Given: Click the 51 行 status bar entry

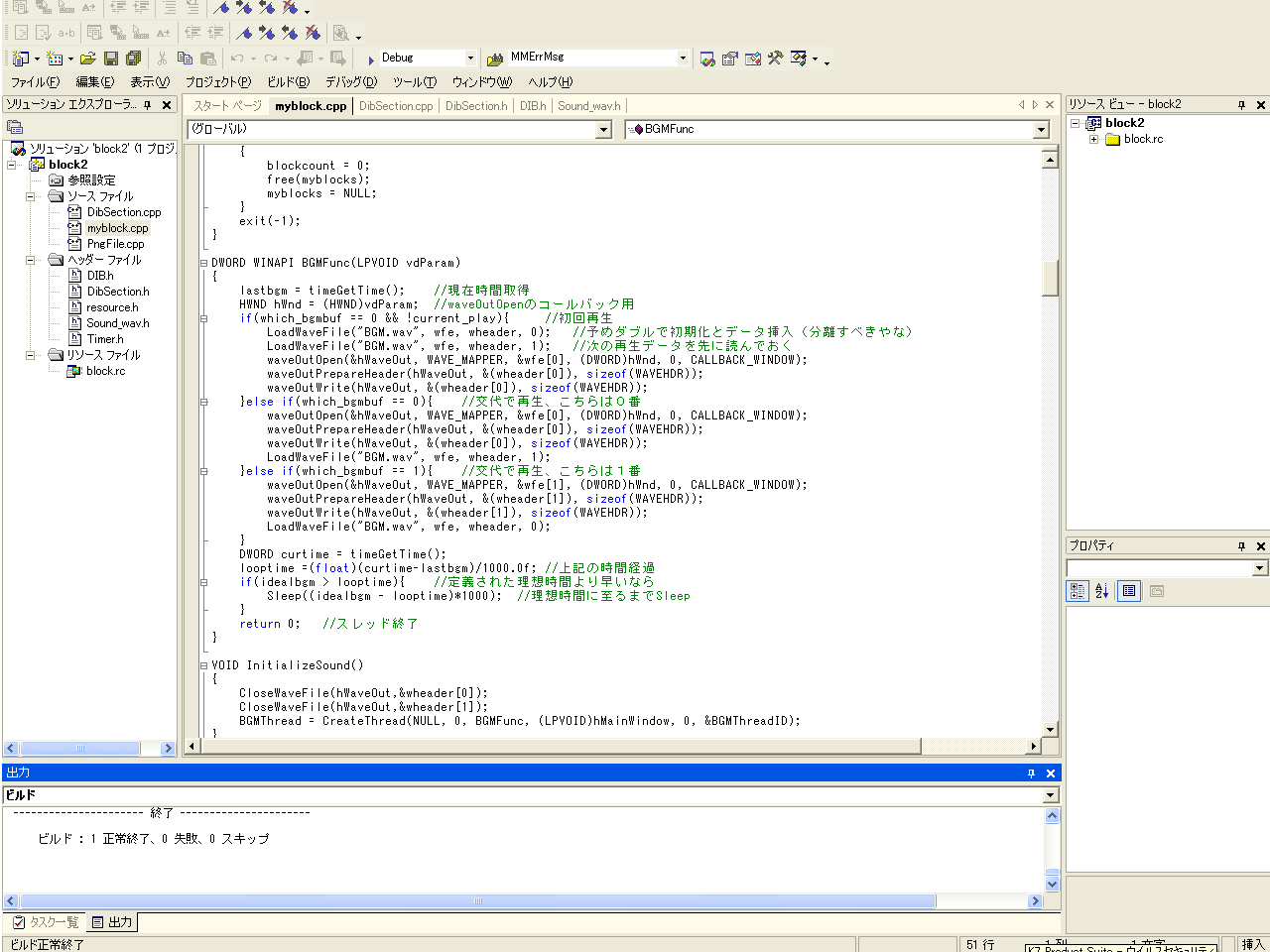Looking at the screenshot, I should point(980,944).
